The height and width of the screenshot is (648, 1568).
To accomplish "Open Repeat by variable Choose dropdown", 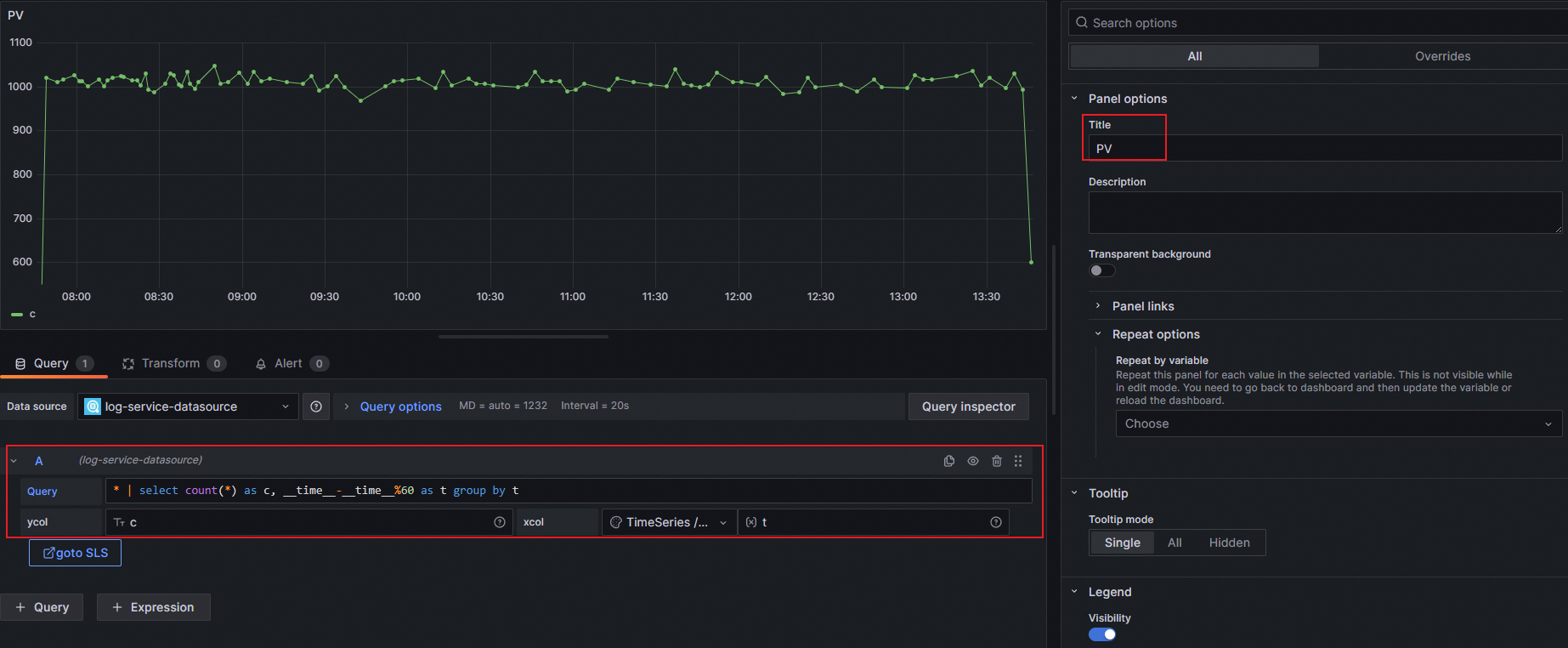I will point(1339,423).
